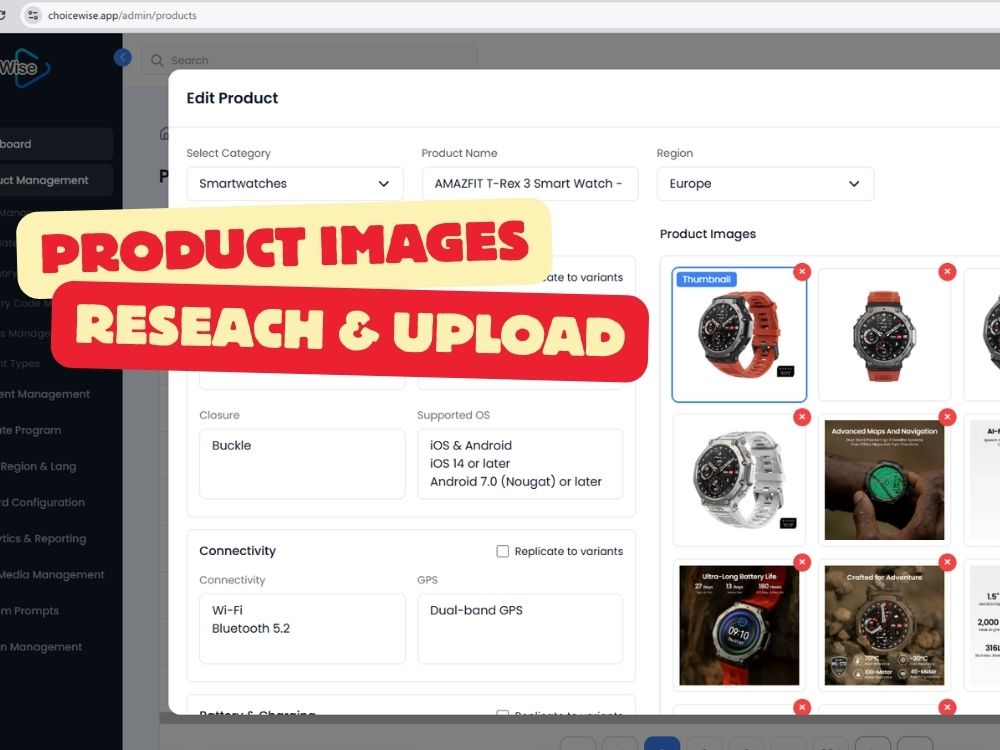The width and height of the screenshot is (1000, 750).
Task: Remove the Ultra-Long Battery Life image
Action: (802, 562)
